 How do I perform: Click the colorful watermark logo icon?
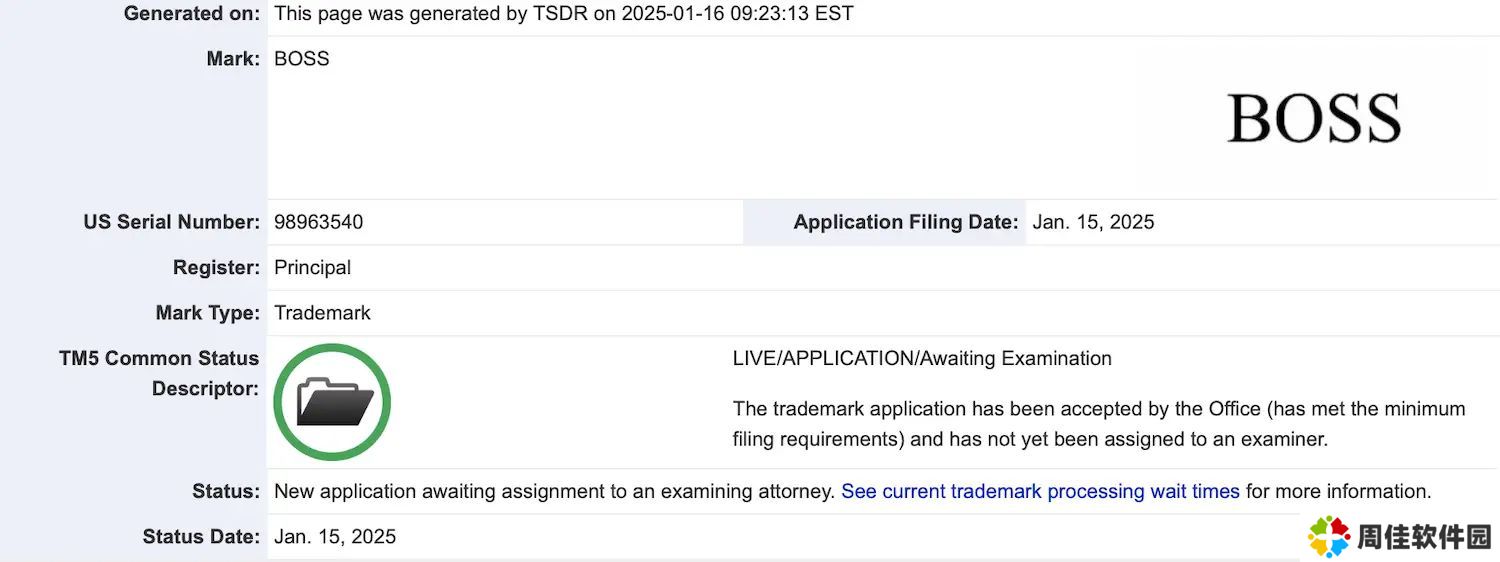(x=1329, y=537)
